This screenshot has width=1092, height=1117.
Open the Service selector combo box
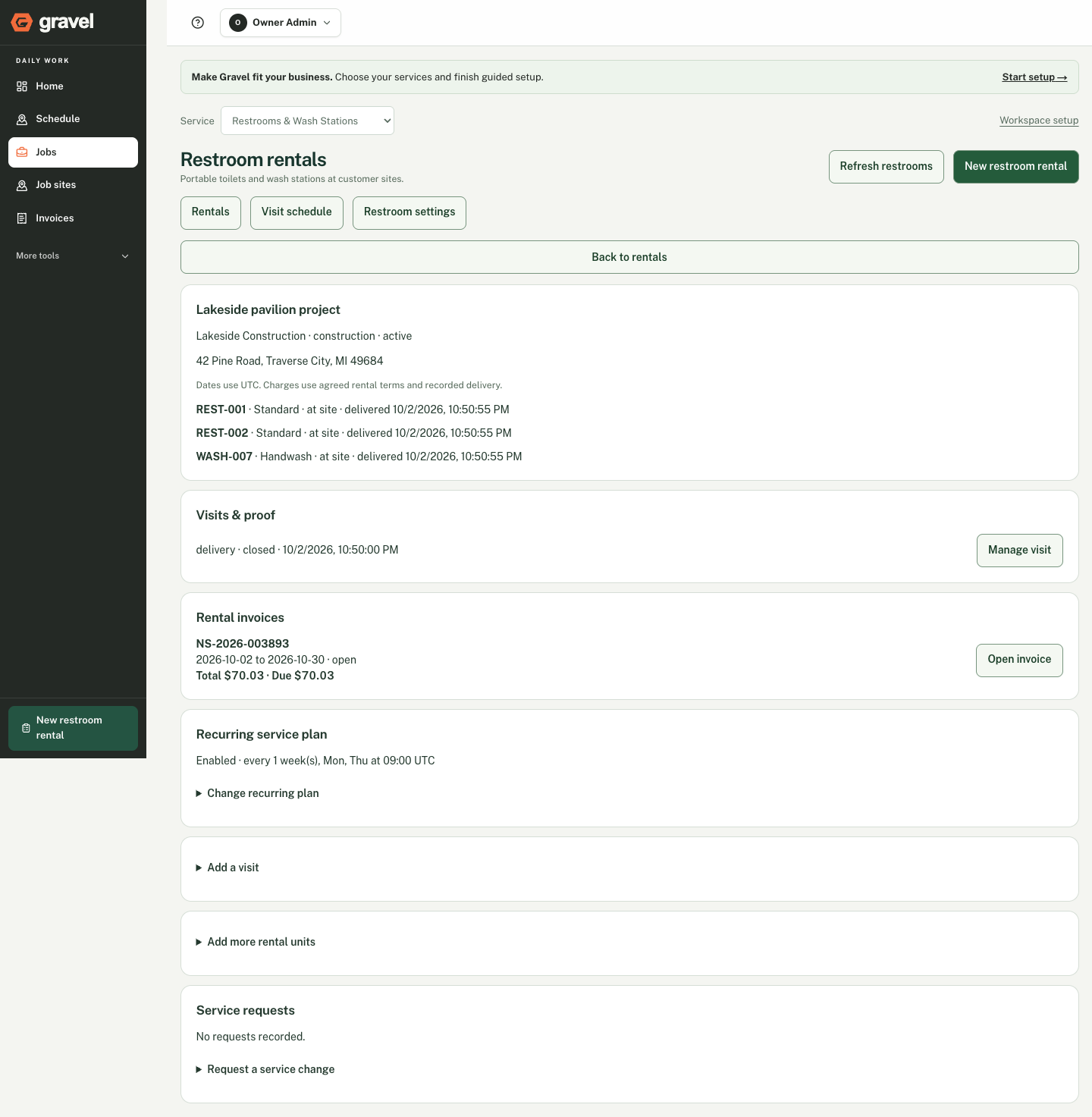click(307, 121)
